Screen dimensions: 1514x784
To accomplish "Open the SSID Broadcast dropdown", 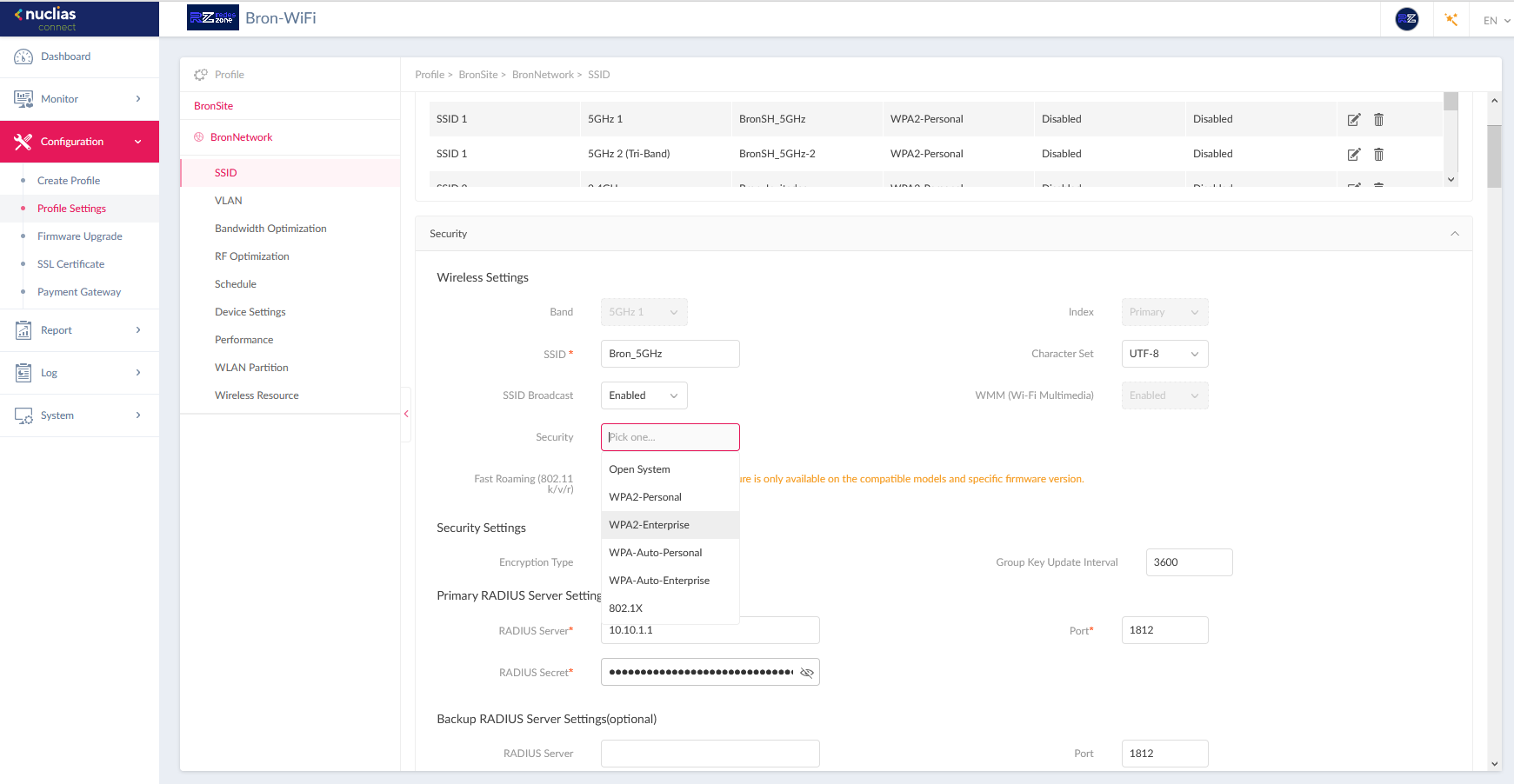I will [644, 395].
